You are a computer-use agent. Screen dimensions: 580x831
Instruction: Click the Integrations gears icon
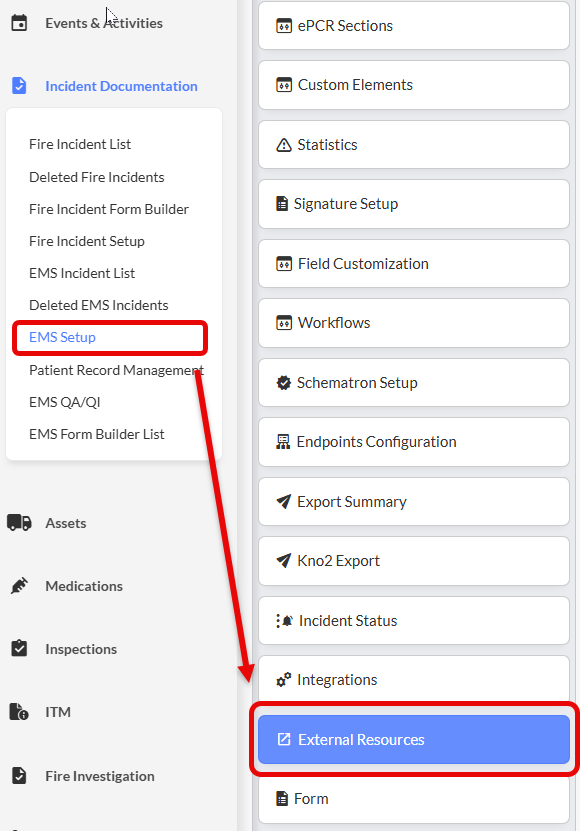[284, 679]
